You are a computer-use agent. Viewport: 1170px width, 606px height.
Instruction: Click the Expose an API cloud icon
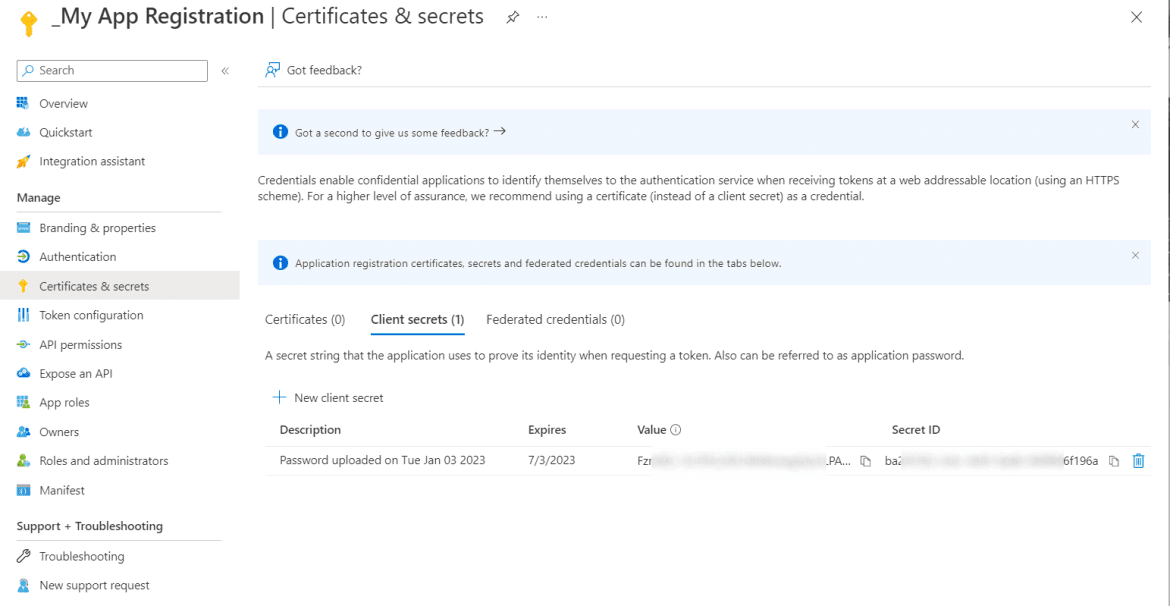pos(23,373)
